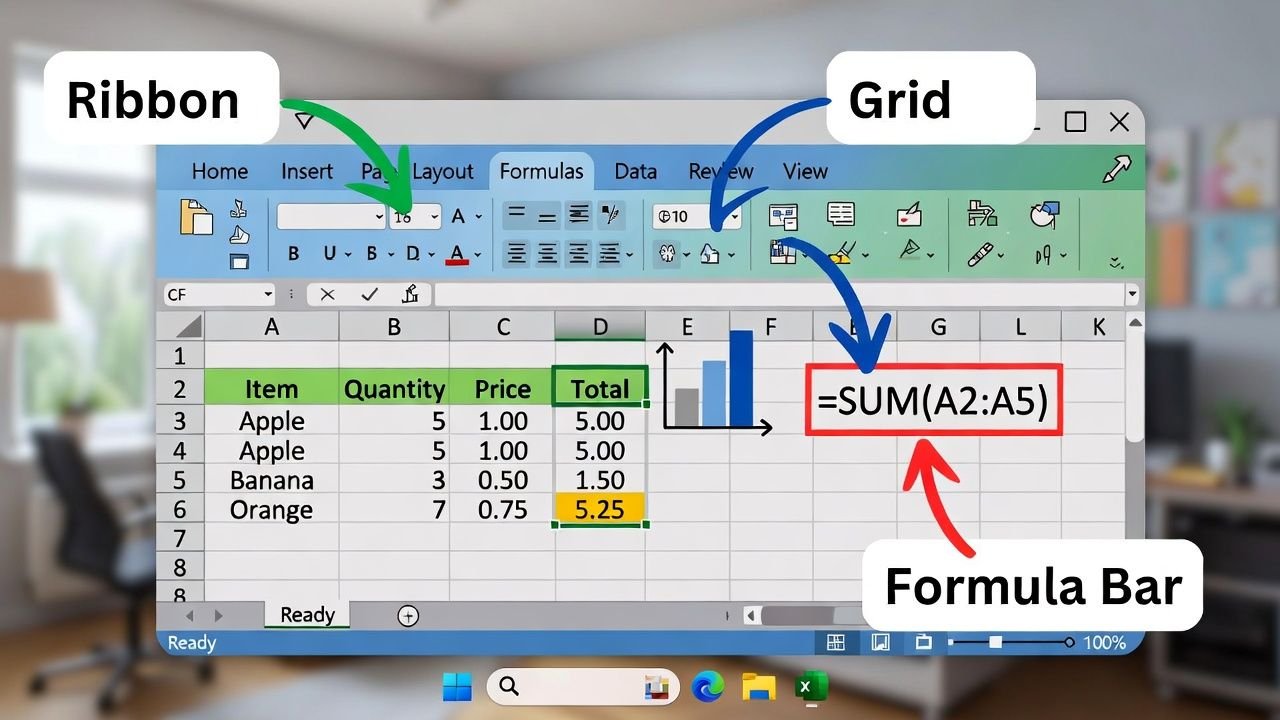Toggle bold formatting with the B button

click(294, 254)
